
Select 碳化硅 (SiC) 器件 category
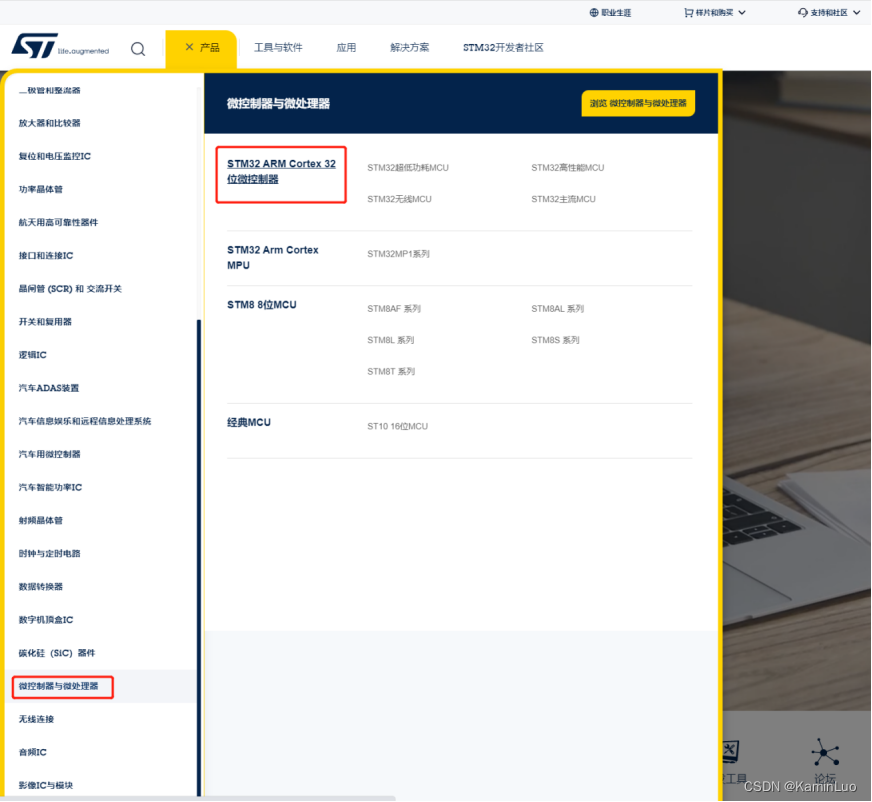[x=57, y=653]
